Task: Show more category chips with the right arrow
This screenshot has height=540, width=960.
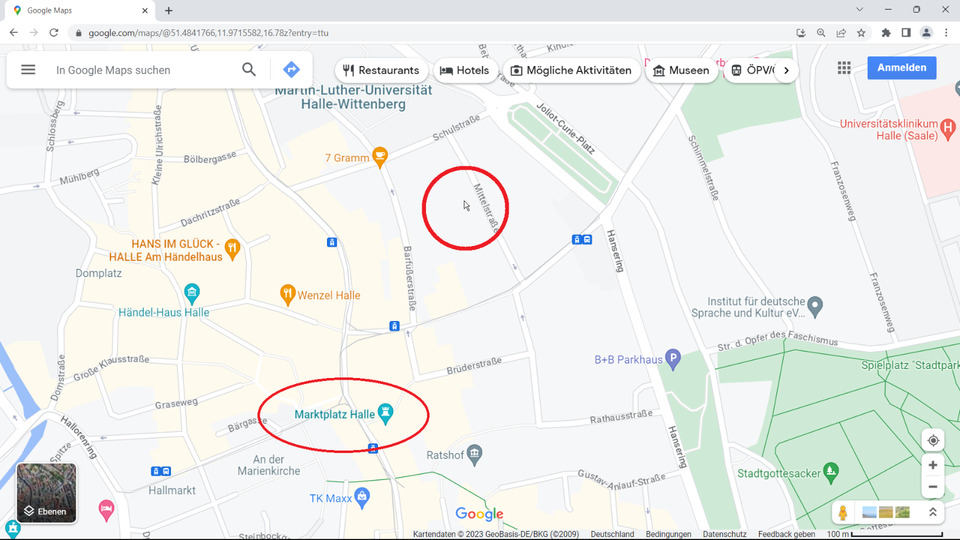Action: pyautogui.click(x=787, y=70)
